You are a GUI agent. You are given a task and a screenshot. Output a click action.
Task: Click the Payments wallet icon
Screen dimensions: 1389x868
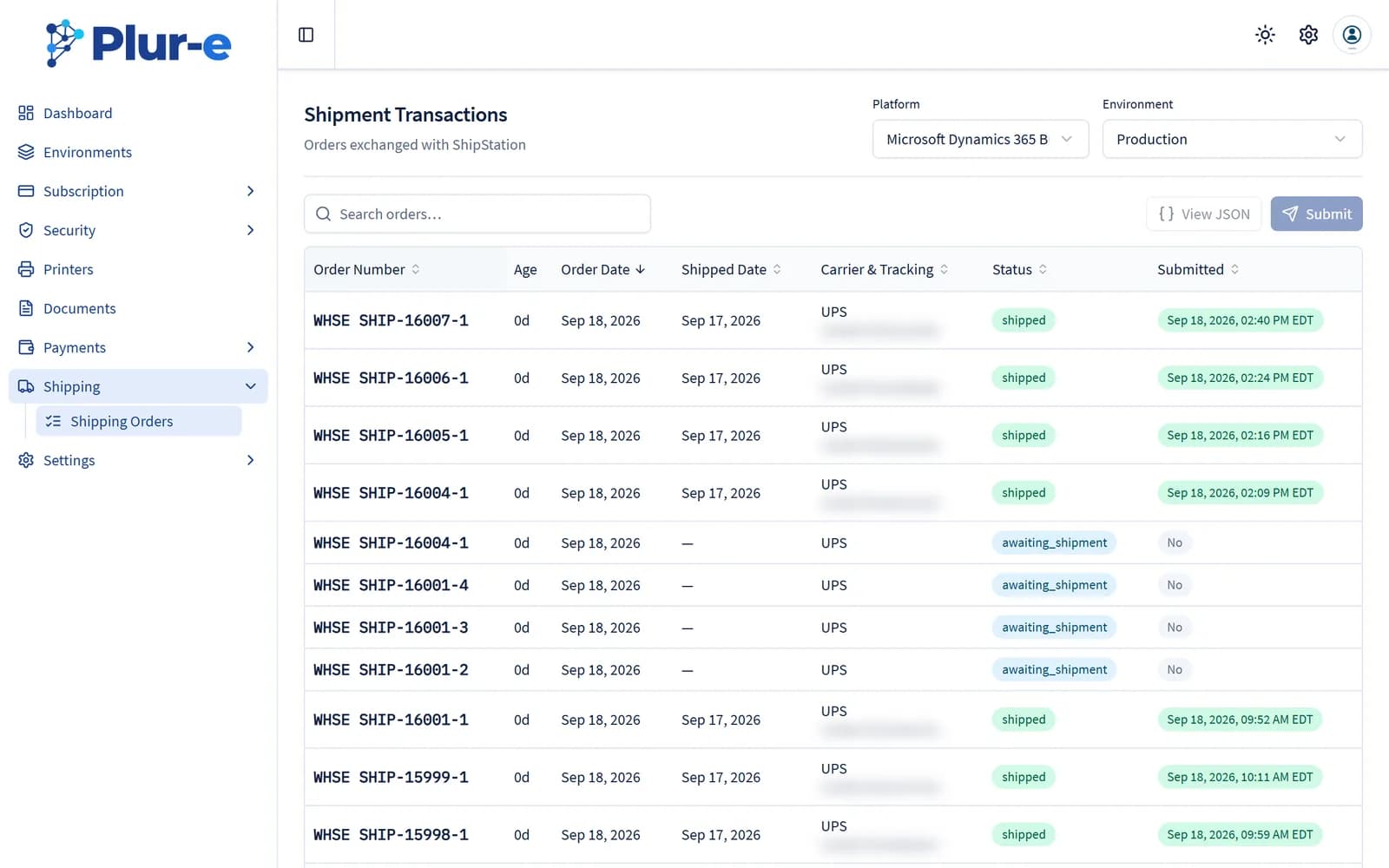pos(26,347)
